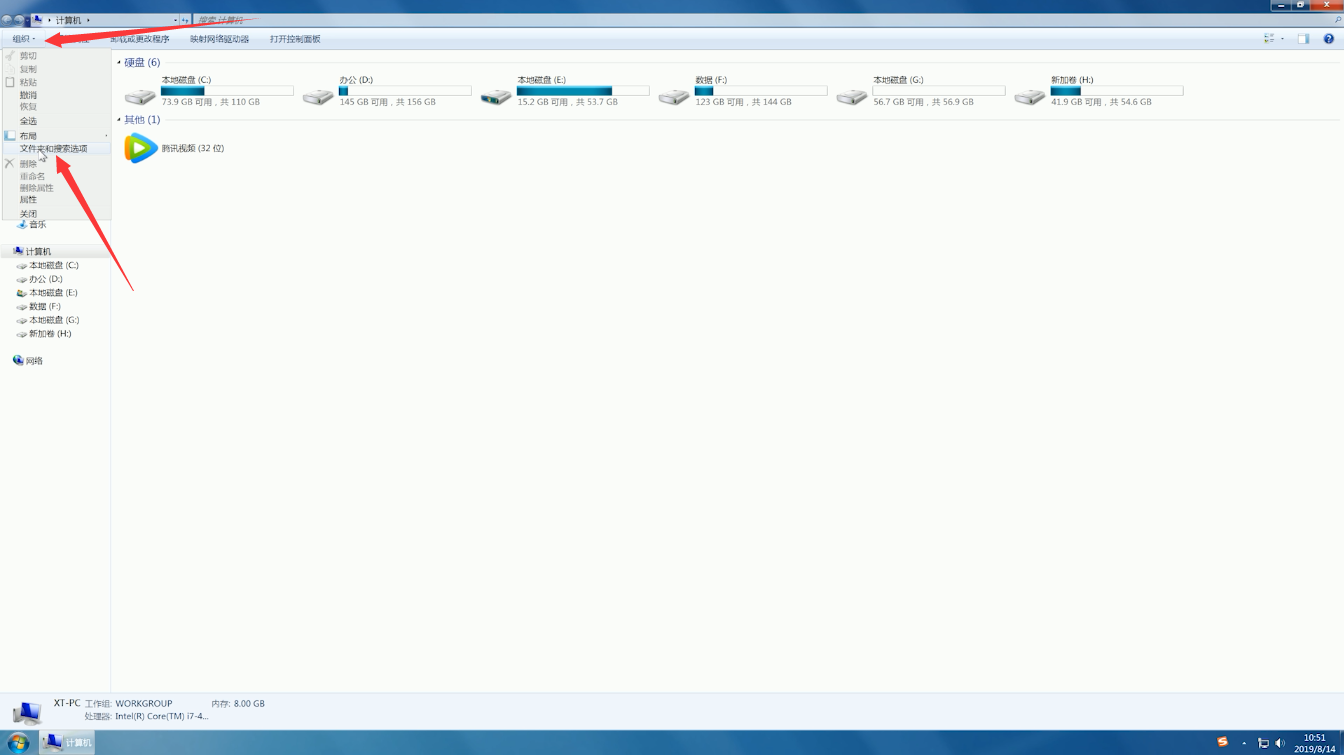The height and width of the screenshot is (755, 1344).
Task: Expand the view options dropdown arrow
Action: click(x=1283, y=39)
